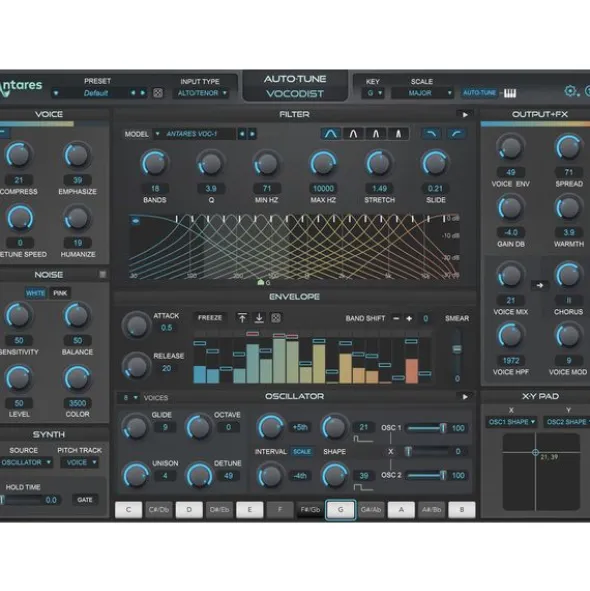Image resolution: width=590 pixels, height=591 pixels.
Task: Choose the third band shape icon
Action: point(376,134)
